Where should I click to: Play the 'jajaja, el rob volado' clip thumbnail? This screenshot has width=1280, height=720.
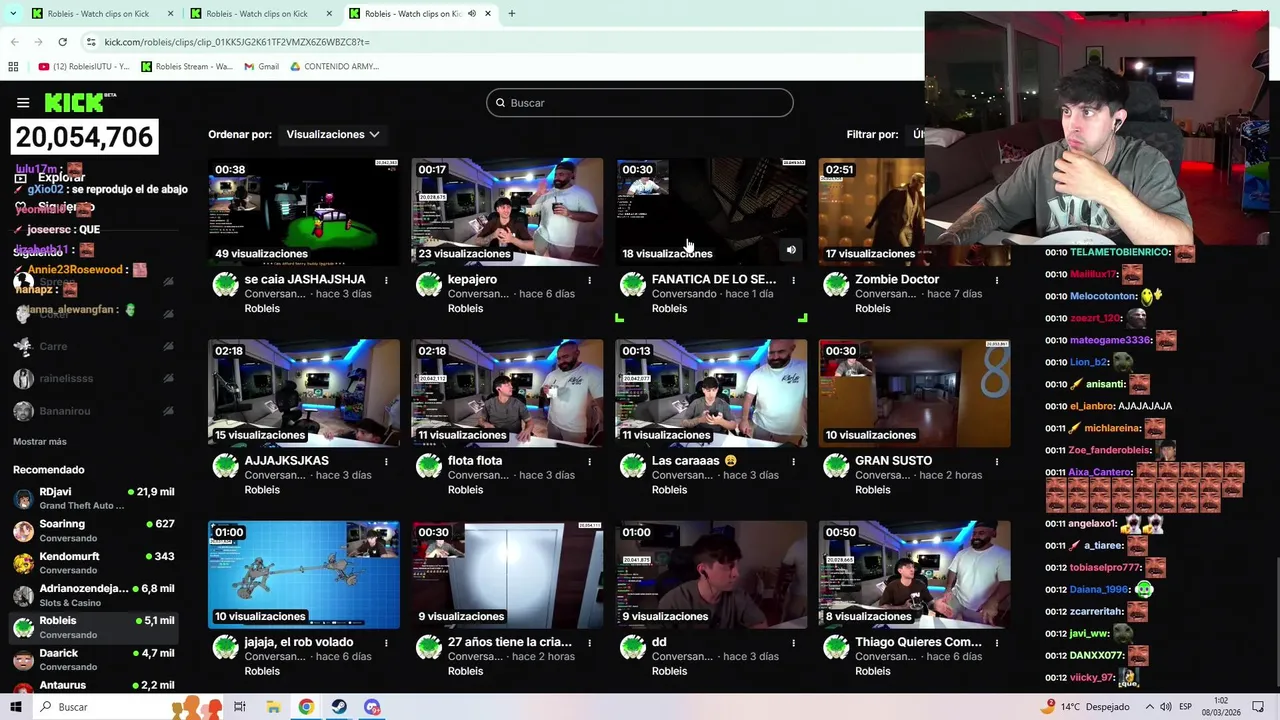point(304,574)
